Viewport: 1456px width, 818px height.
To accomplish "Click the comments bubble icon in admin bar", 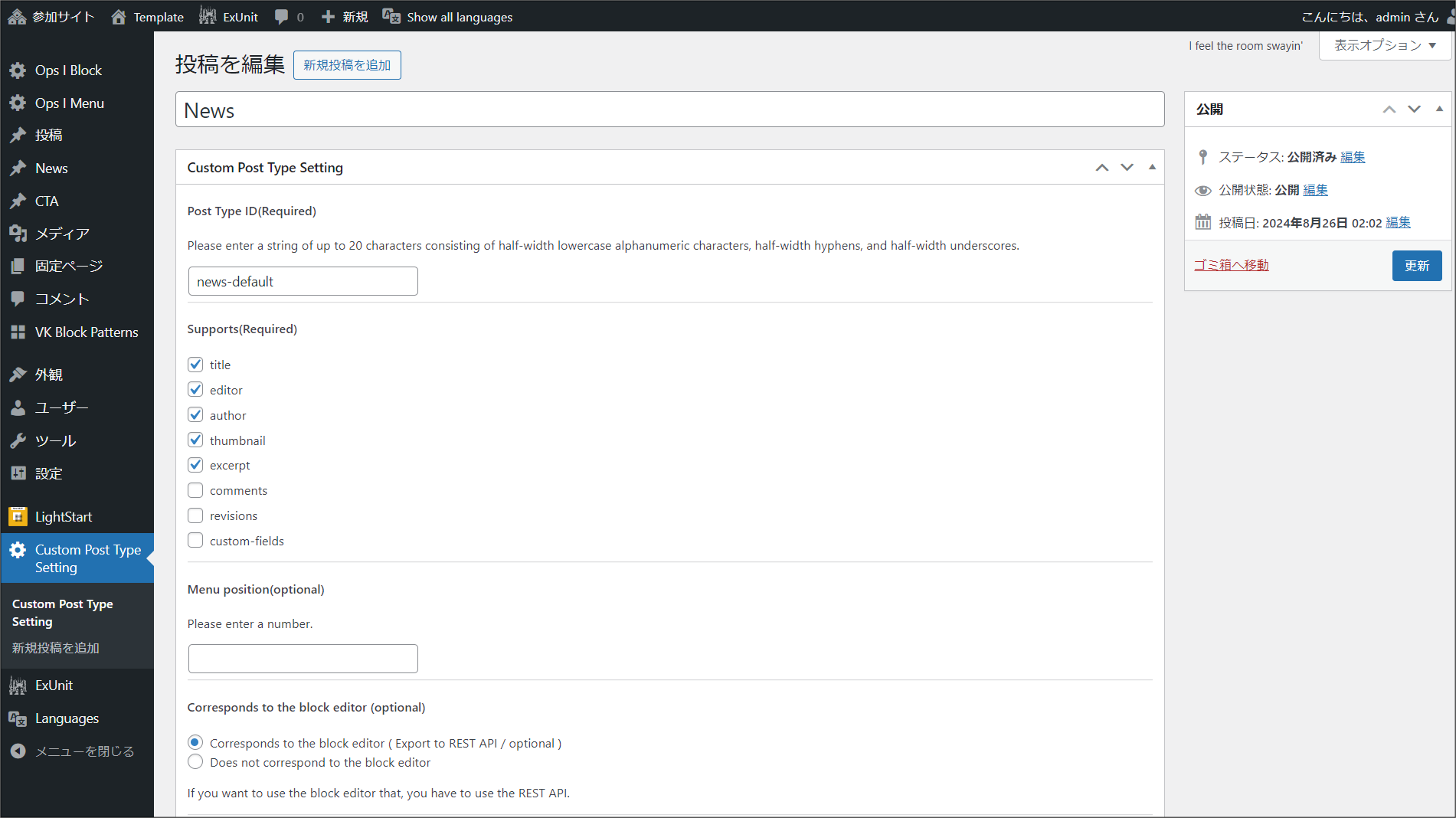I will (282, 17).
